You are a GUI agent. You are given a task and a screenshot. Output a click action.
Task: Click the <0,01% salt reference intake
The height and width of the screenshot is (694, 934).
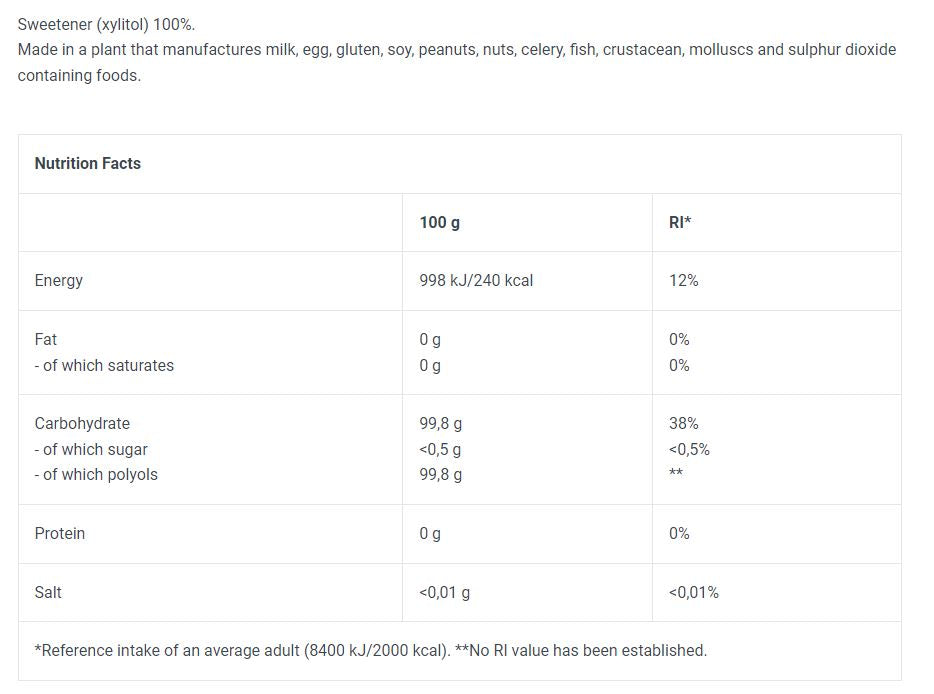pos(694,592)
